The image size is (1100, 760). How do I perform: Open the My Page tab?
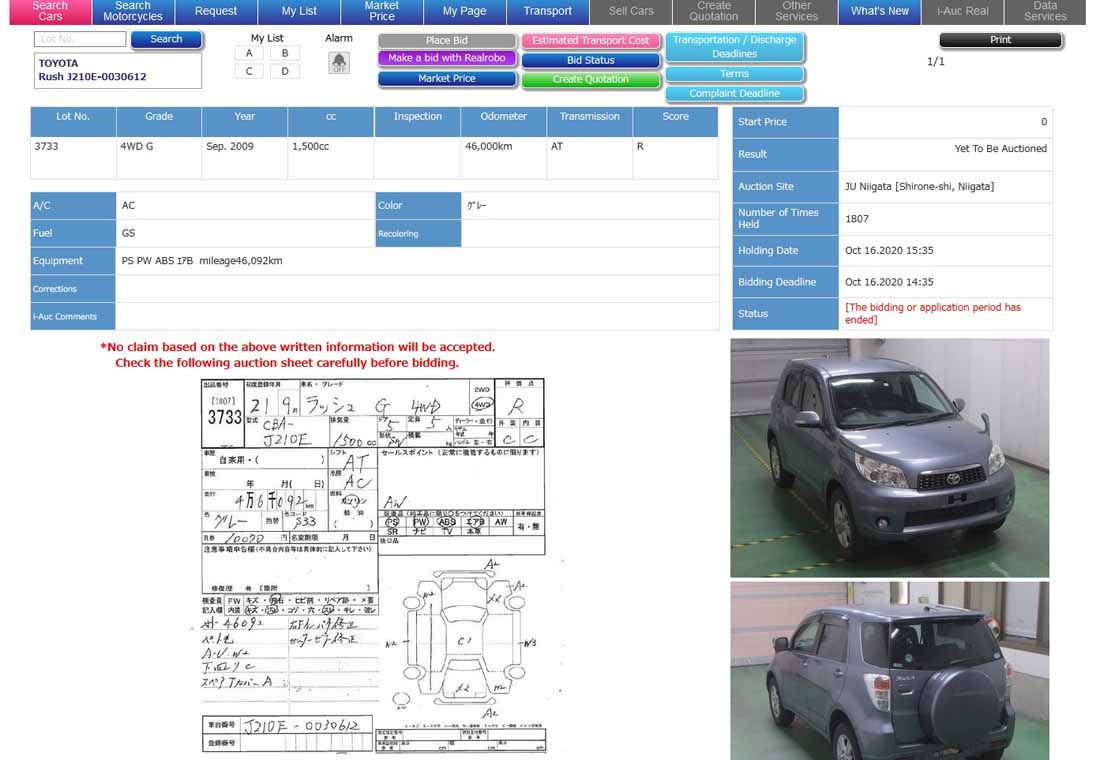click(x=464, y=11)
